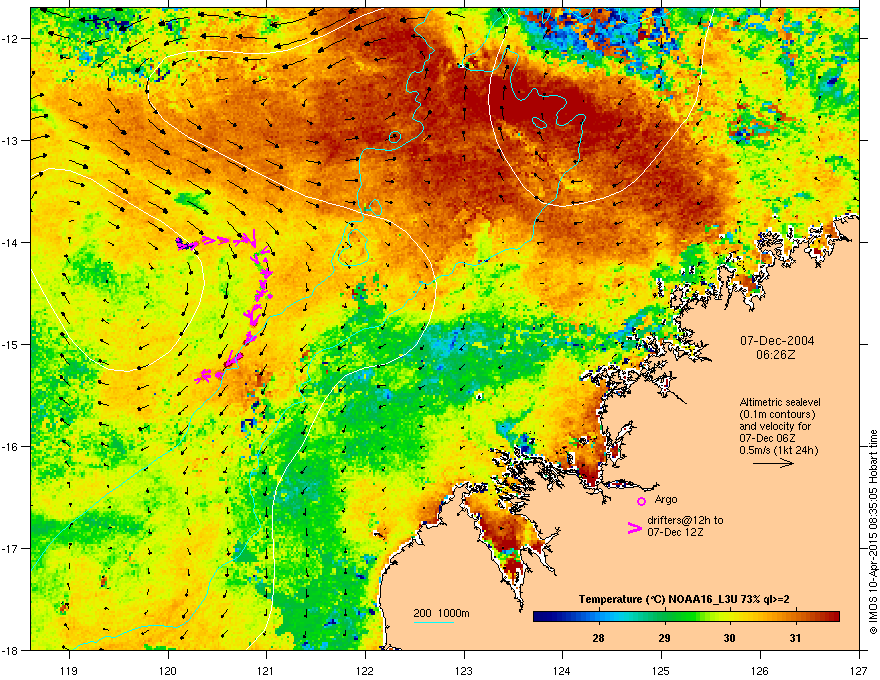Click the '125' longitude axis label
This screenshot has width=880, height=680.
click(x=661, y=670)
